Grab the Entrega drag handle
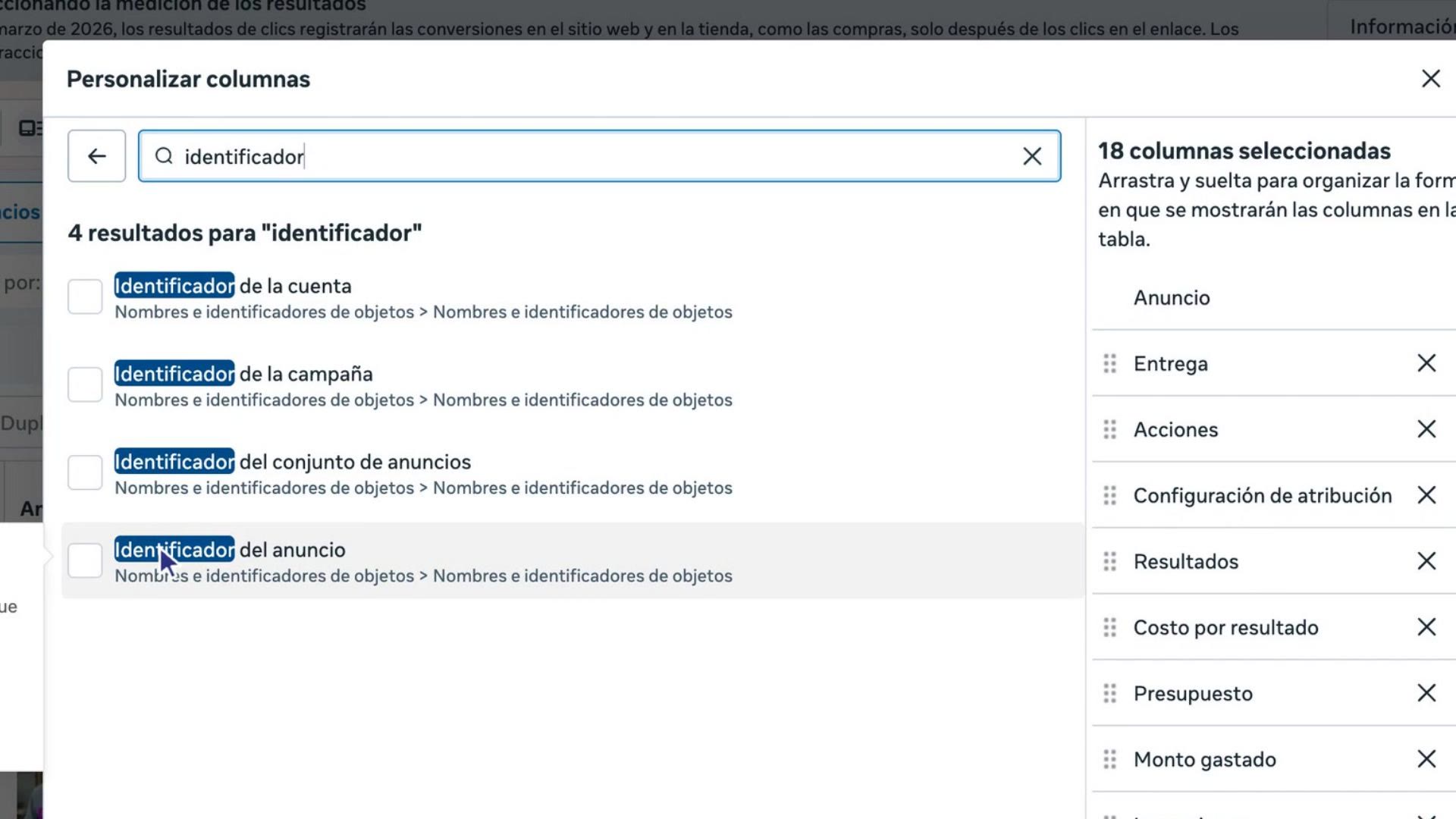 (x=1109, y=364)
